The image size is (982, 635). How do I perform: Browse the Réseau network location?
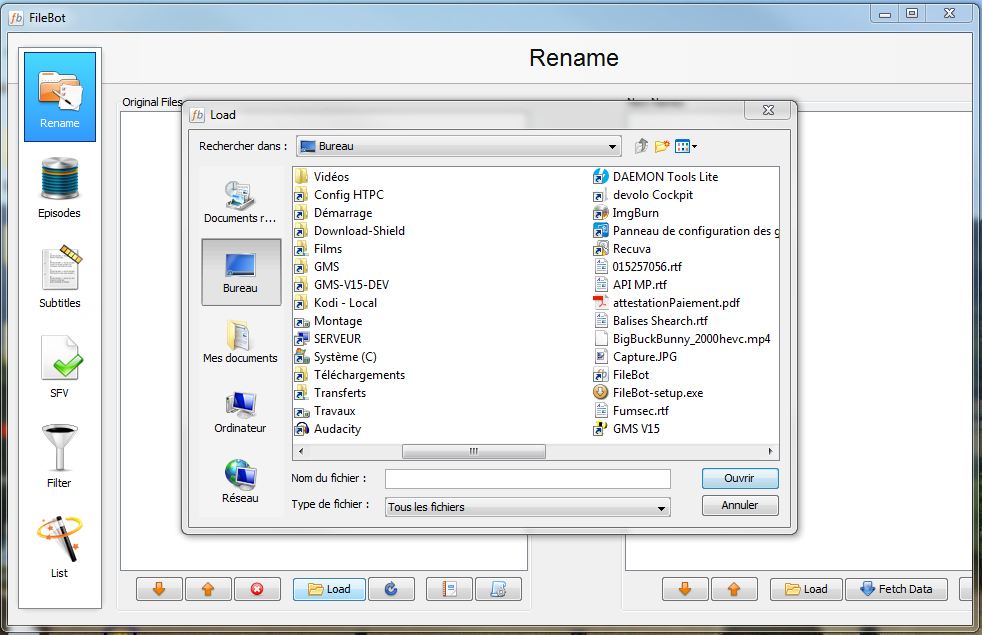[240, 482]
